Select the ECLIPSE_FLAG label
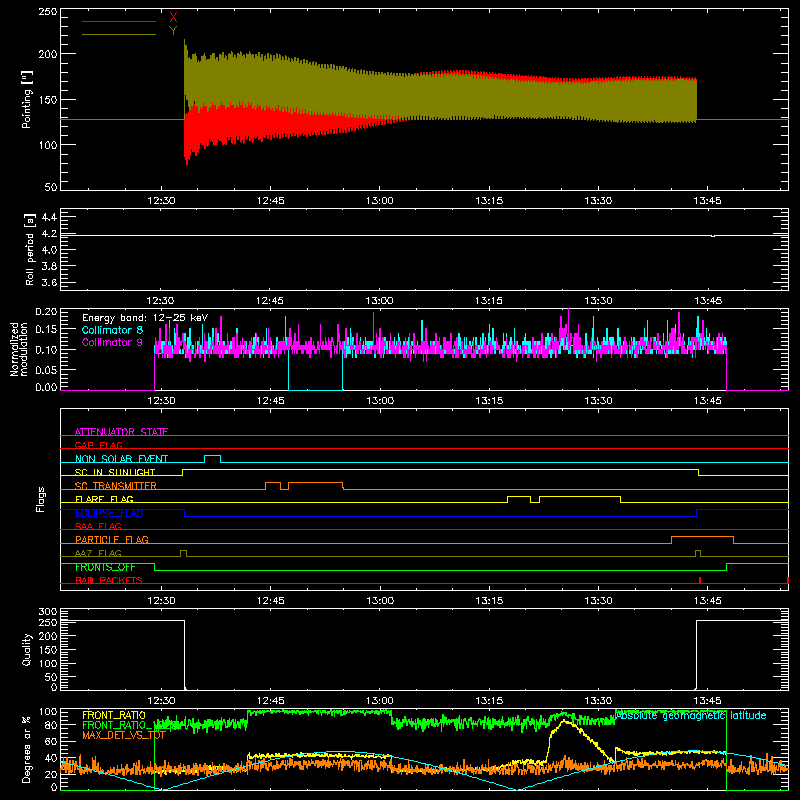This screenshot has width=800, height=800. click(109, 513)
